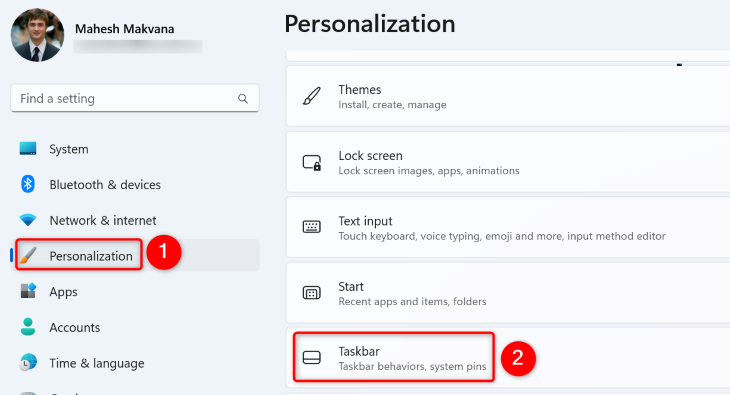Open Text input settings

(508, 227)
